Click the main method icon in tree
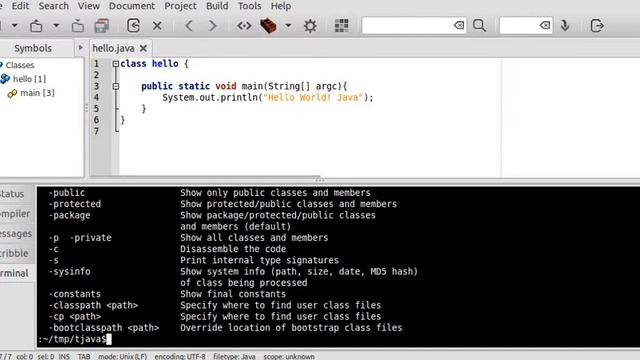 click(12, 93)
